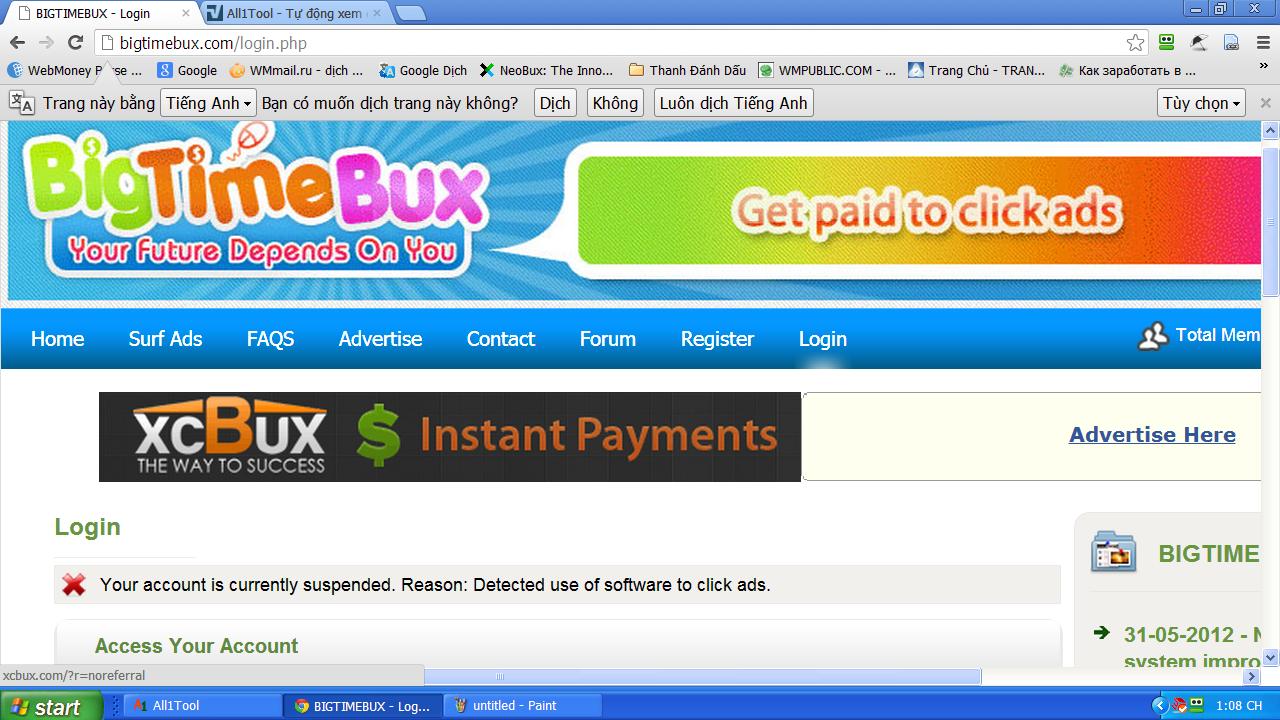Go back to the previous page

click(x=17, y=42)
